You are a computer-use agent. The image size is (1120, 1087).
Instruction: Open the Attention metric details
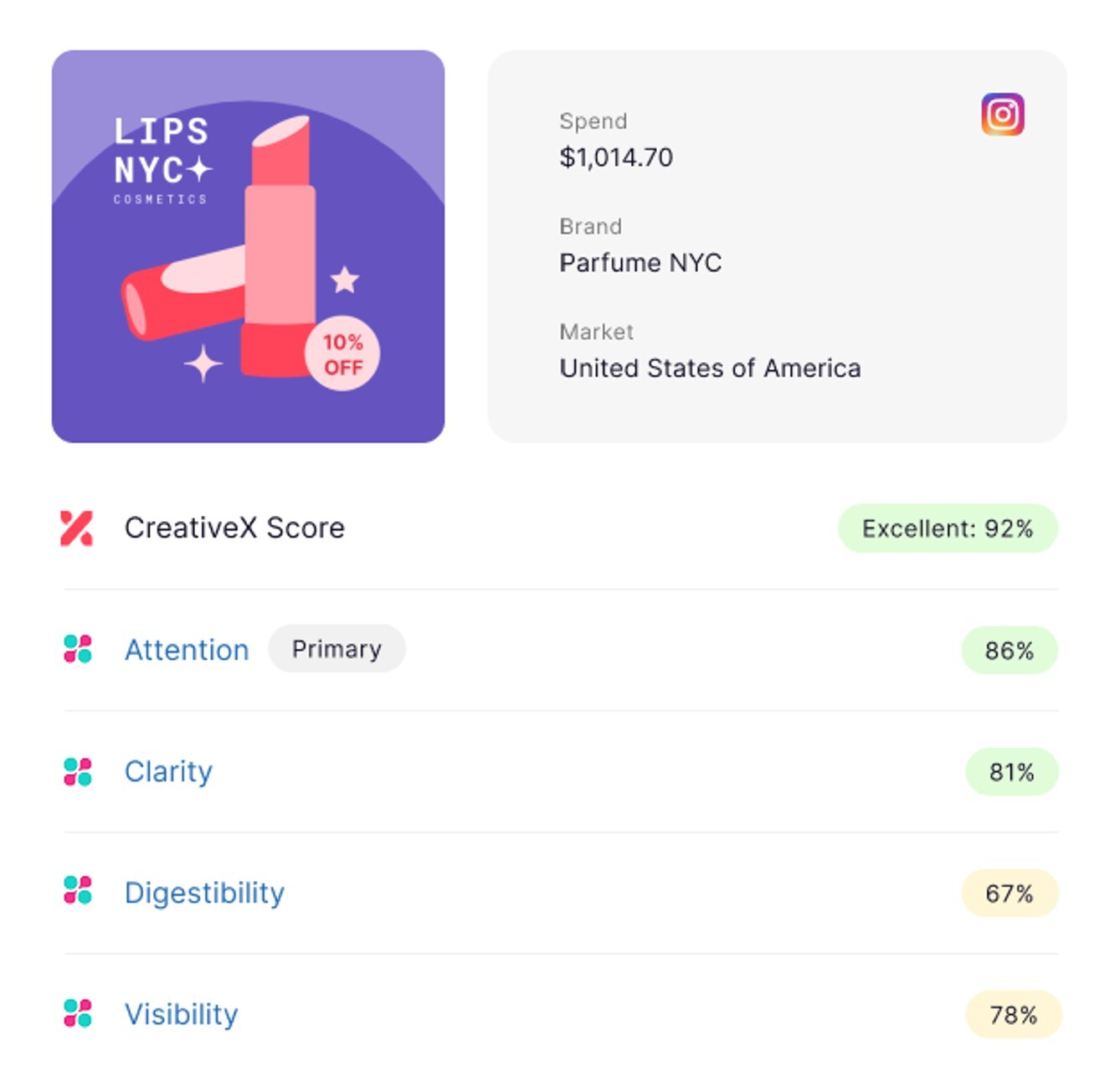[187, 650]
